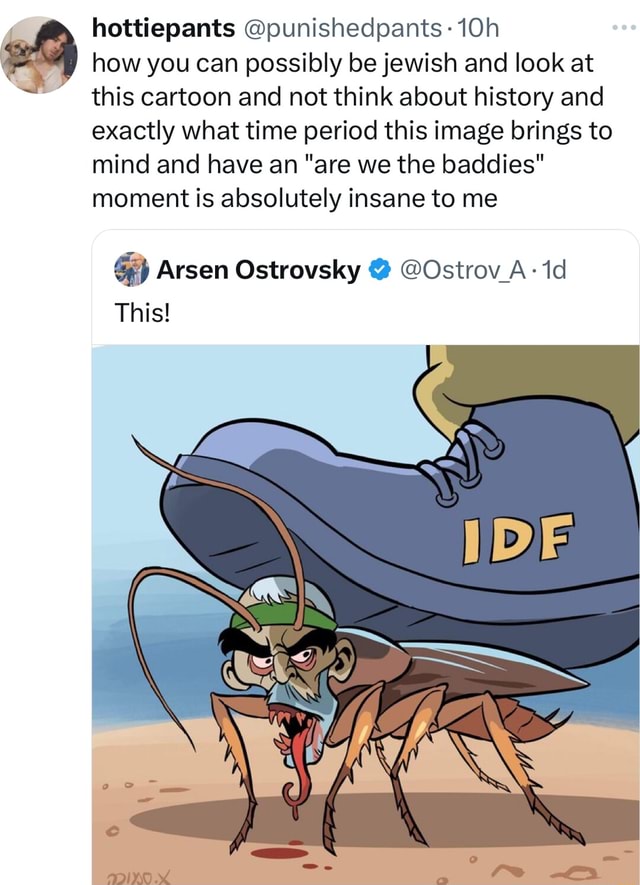Click the IDF label on the boot
640x885 pixels.
pyautogui.click(x=518, y=539)
